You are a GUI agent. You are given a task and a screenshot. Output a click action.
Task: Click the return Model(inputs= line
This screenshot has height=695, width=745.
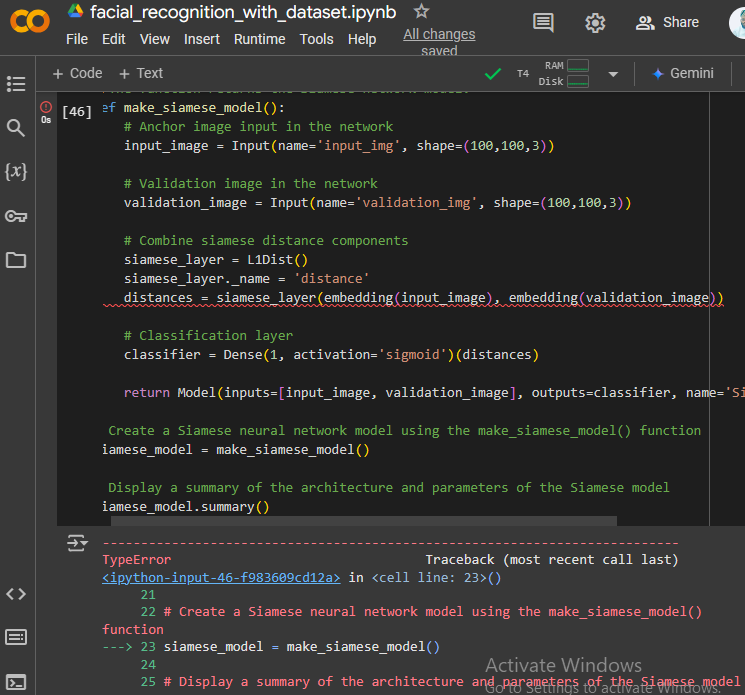(434, 392)
